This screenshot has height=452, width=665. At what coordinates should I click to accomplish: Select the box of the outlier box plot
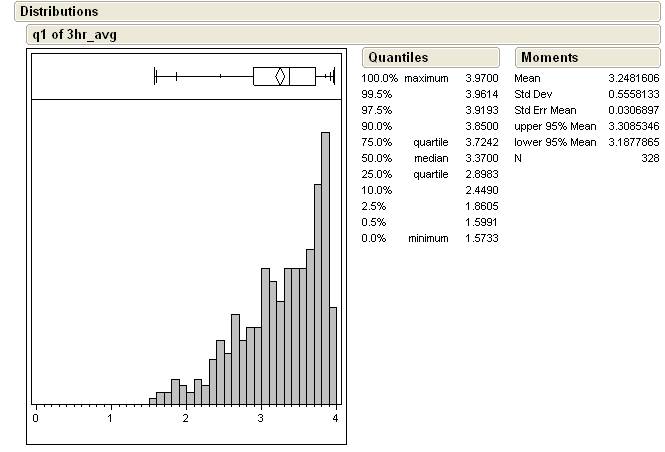[303, 76]
